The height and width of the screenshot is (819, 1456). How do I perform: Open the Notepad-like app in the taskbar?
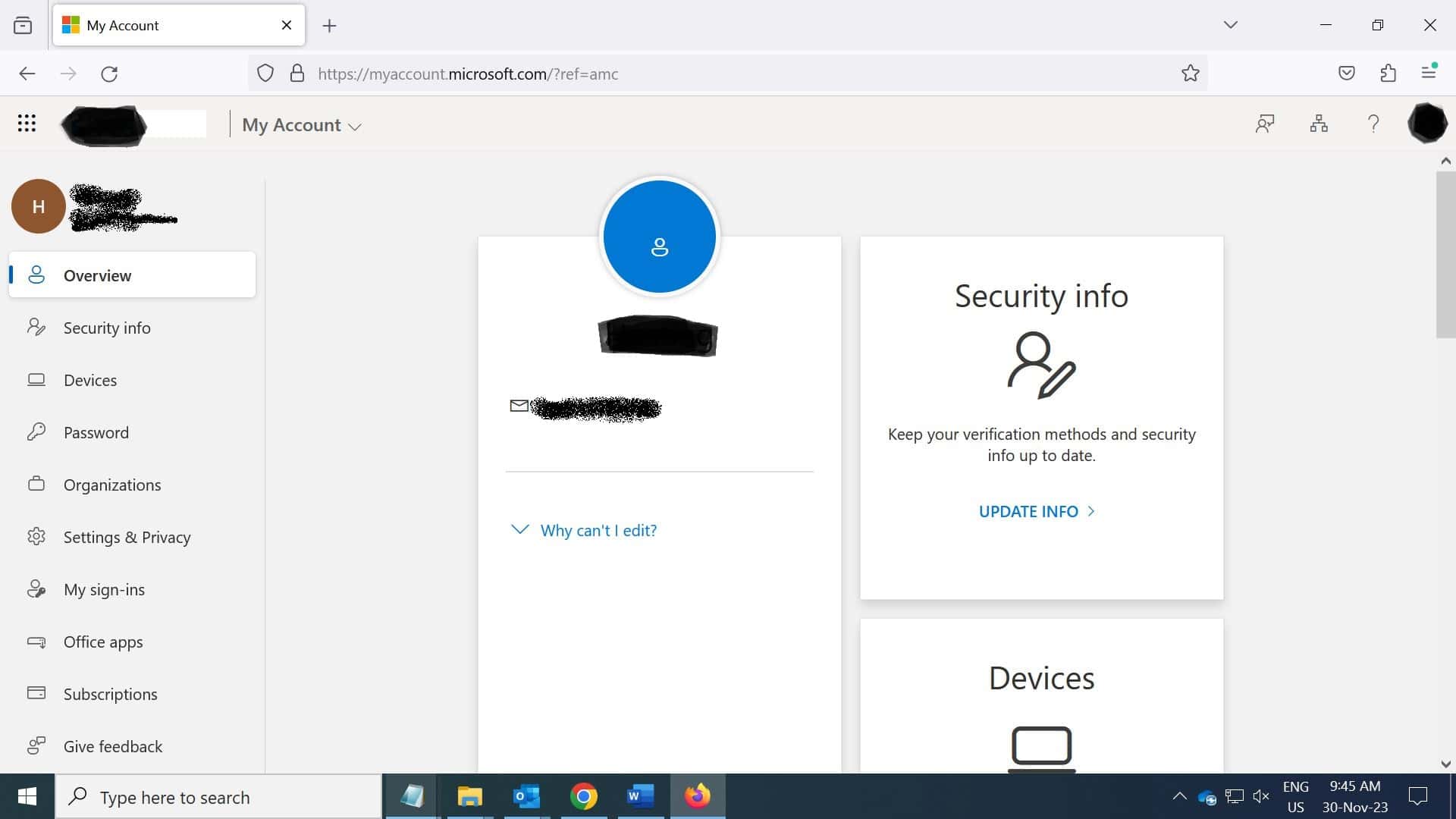coord(412,796)
